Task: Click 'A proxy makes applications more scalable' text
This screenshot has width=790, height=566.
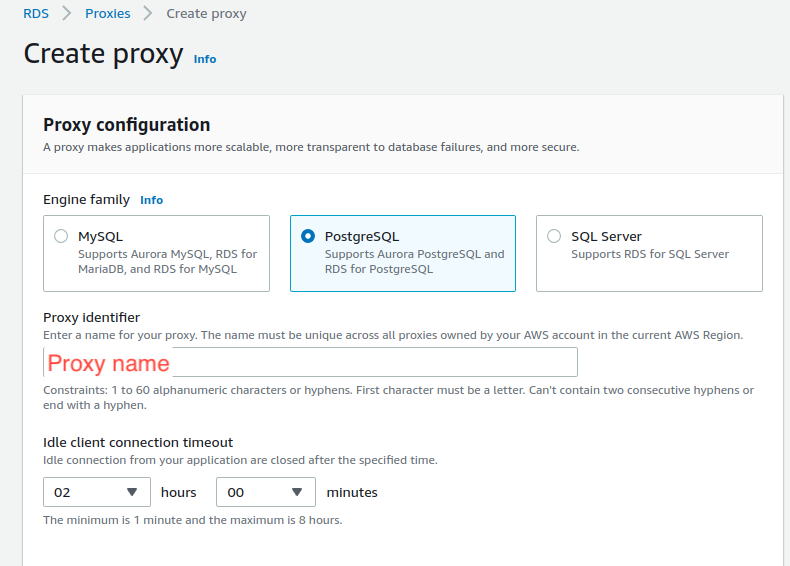Action: click(x=311, y=147)
